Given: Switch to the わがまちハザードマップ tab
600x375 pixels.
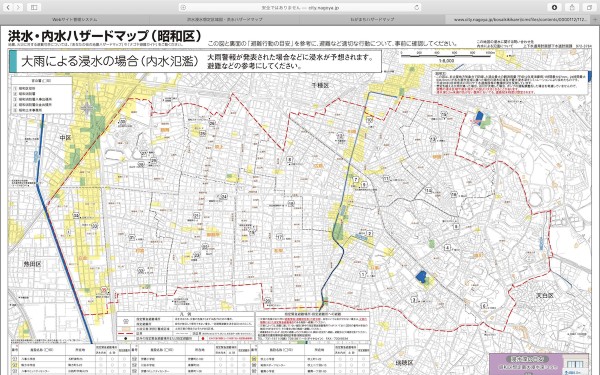Looking at the screenshot, I should (372, 19).
